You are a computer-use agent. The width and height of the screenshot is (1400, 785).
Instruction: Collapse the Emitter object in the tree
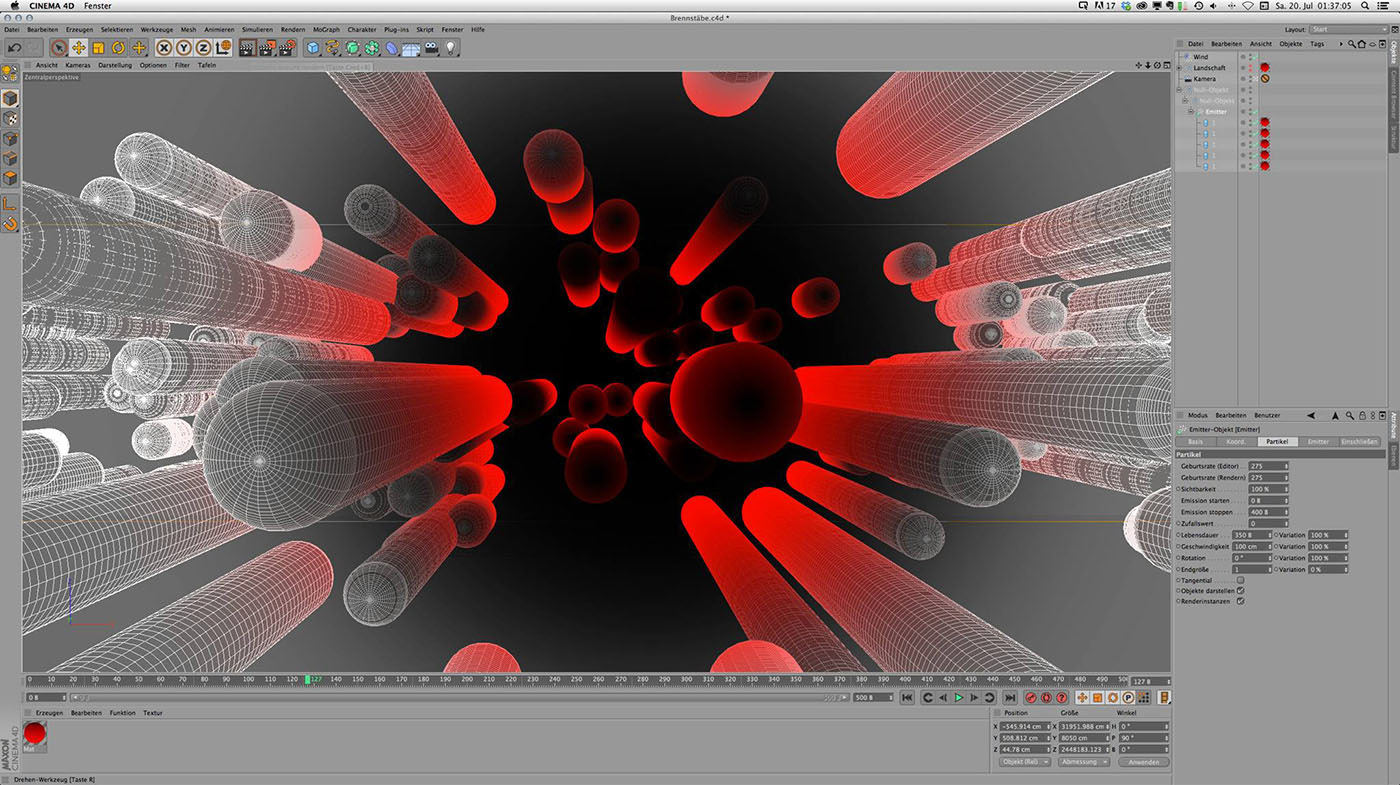1192,112
